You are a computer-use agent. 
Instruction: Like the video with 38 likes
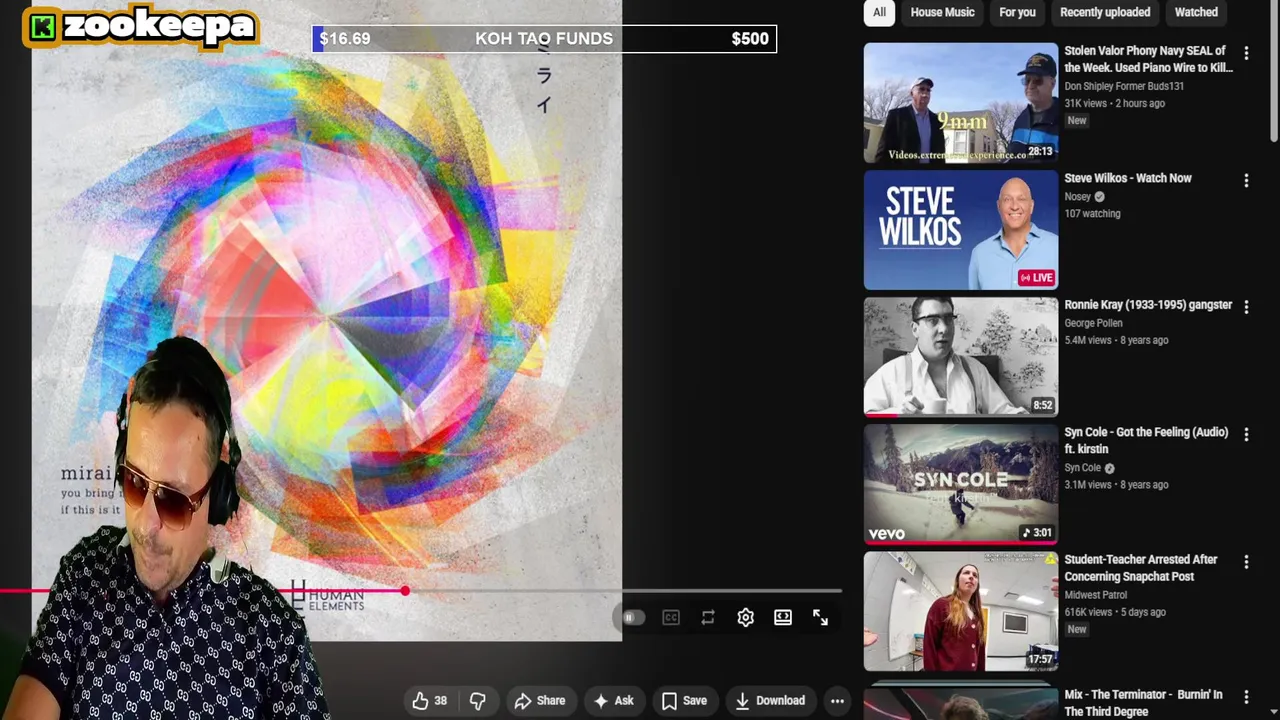[430, 701]
